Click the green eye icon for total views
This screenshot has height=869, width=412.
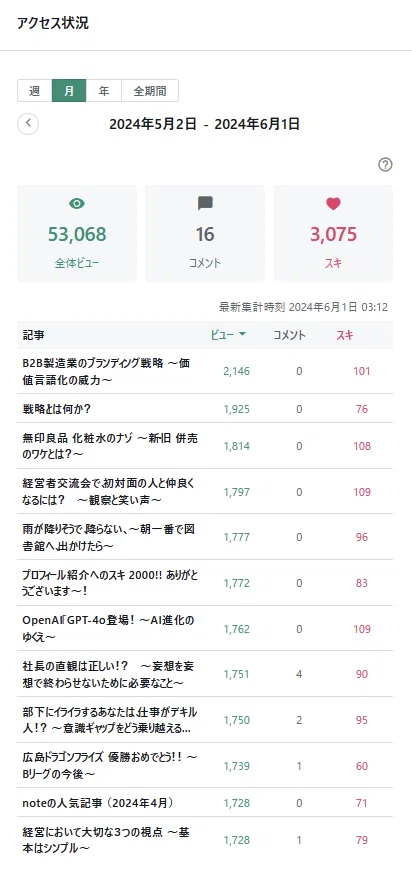pos(77,203)
